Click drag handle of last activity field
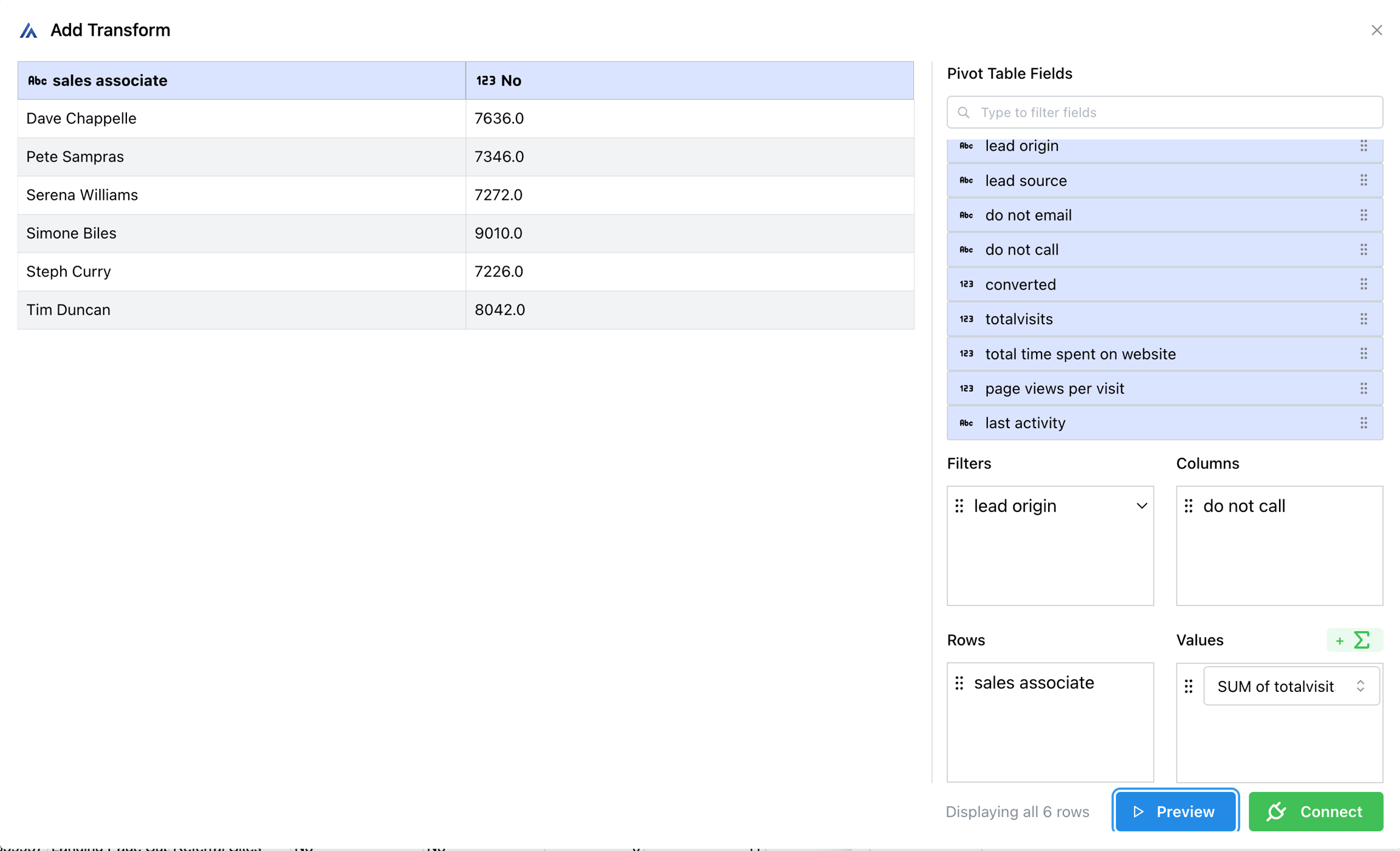 [x=1364, y=423]
